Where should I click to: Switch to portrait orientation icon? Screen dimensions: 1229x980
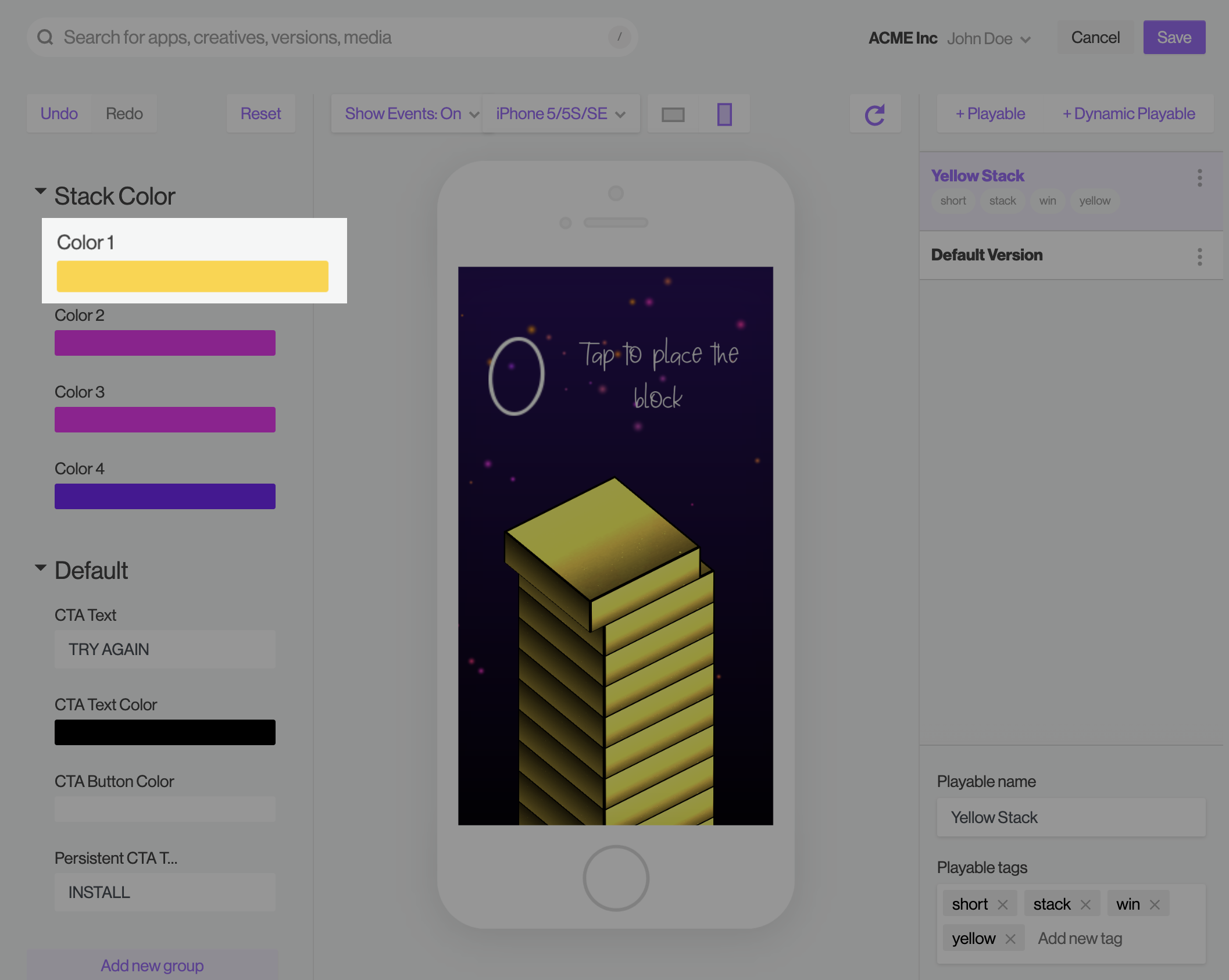click(x=724, y=112)
